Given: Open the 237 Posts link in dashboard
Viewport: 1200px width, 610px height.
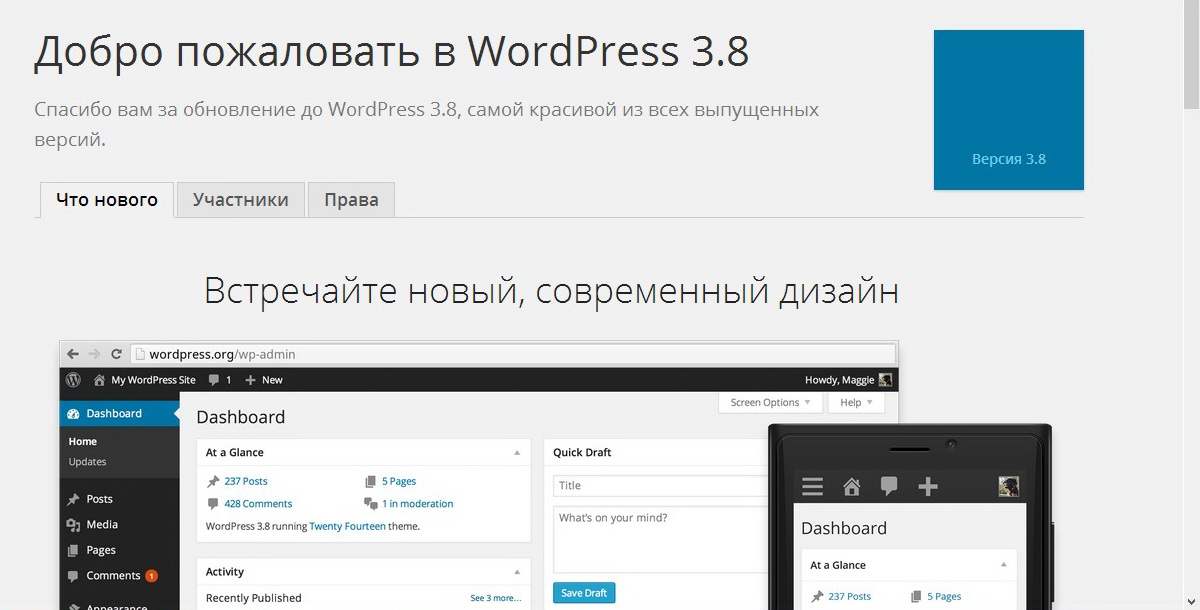Looking at the screenshot, I should [246, 481].
